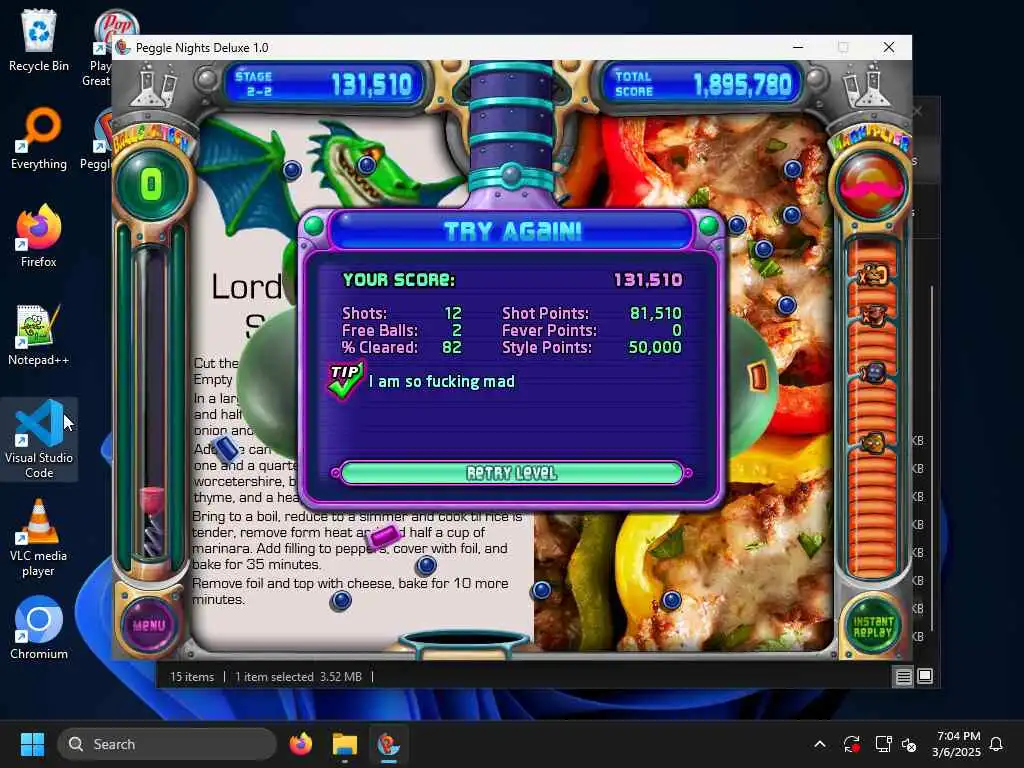Image resolution: width=1024 pixels, height=768 pixels.
Task: Switch File Explorer to large icons view
Action: point(925,677)
